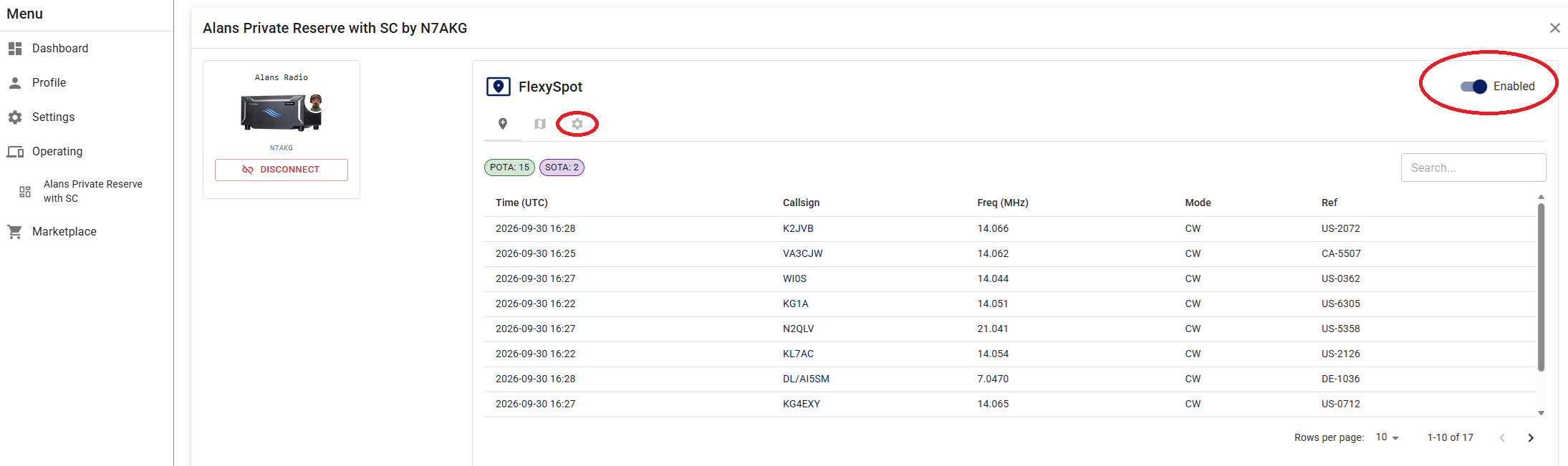Disconnect from Alans Radio

coord(282,170)
